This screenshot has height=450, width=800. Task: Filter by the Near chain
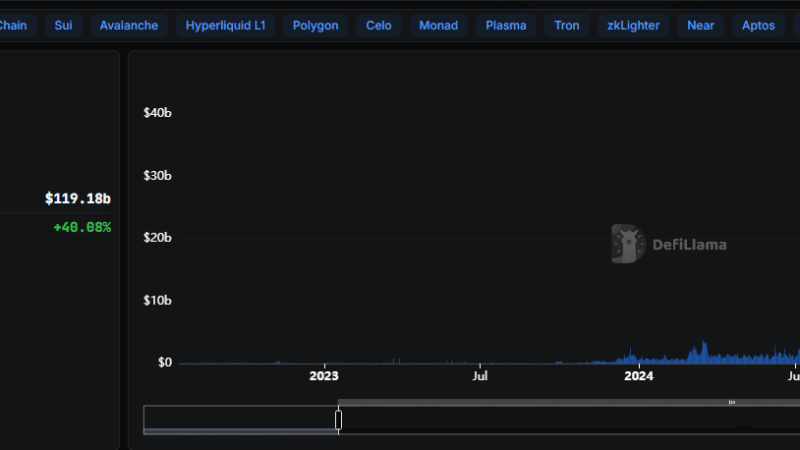[x=701, y=26]
